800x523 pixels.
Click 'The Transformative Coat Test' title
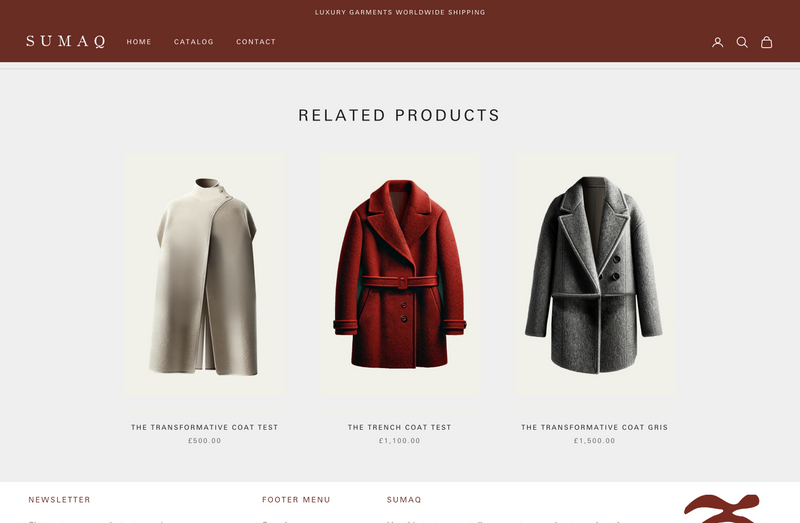click(x=205, y=427)
